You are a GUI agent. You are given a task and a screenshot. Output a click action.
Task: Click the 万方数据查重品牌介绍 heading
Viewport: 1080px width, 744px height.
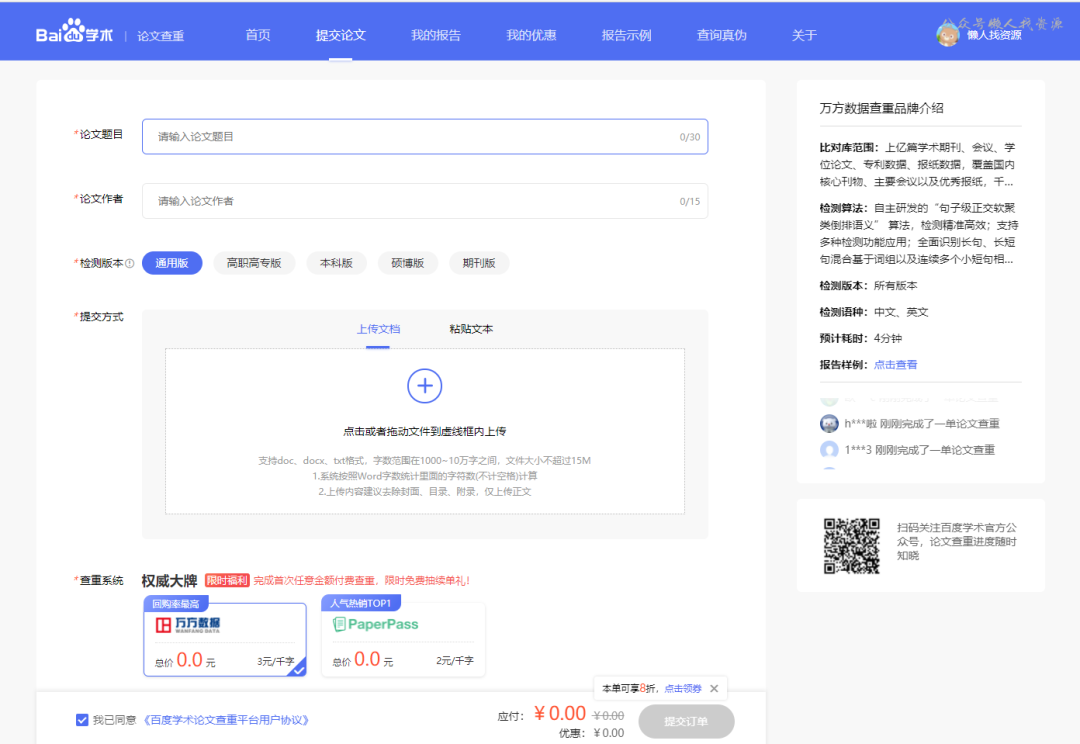881,108
